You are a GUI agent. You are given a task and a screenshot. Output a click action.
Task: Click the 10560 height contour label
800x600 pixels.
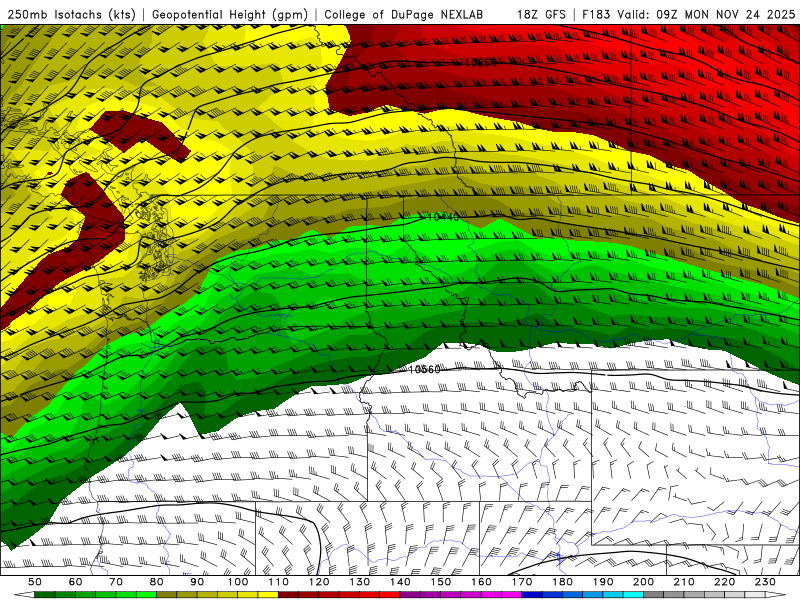(424, 369)
